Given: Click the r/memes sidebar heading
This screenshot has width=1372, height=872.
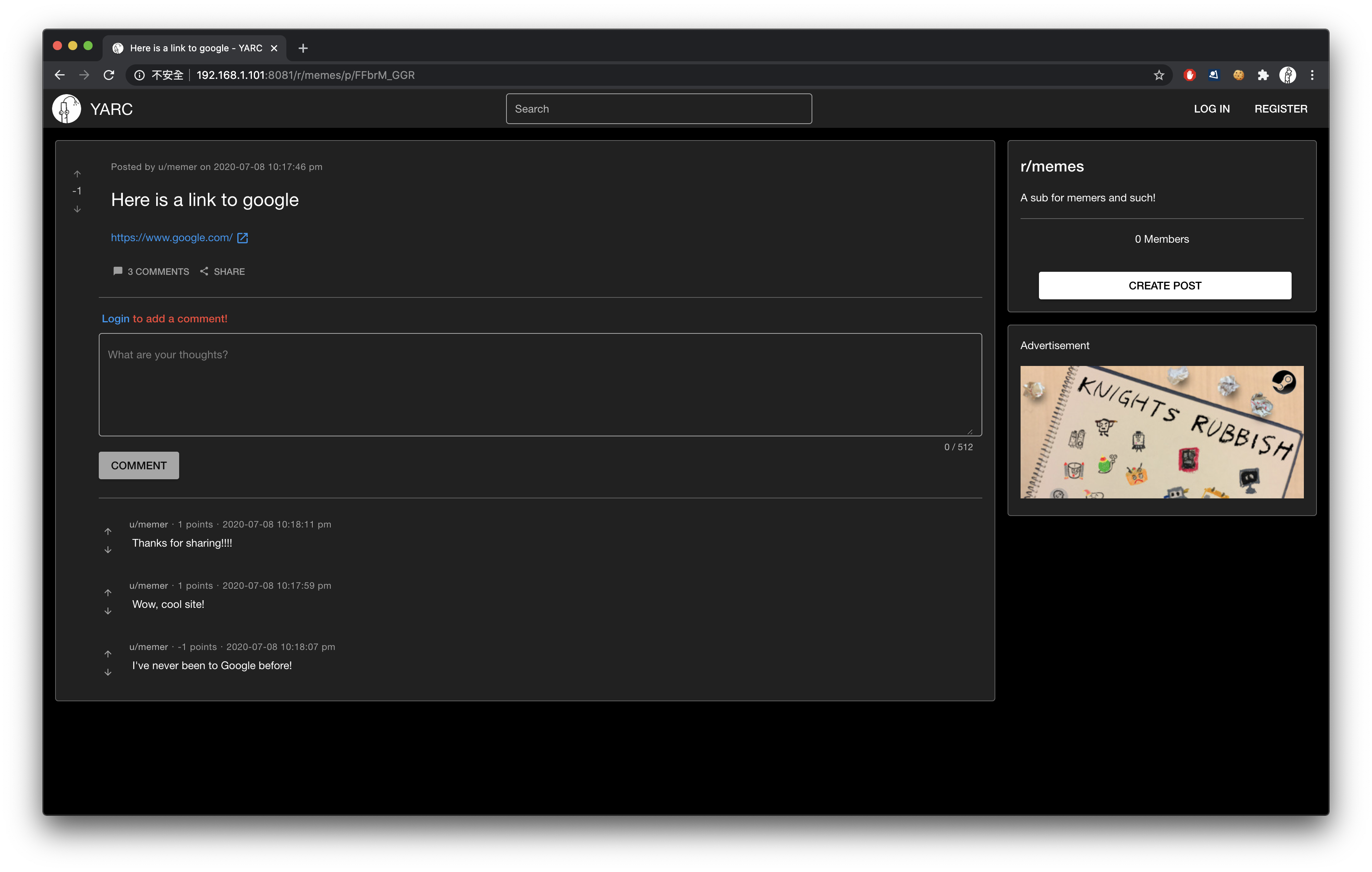Looking at the screenshot, I should pos(1052,167).
